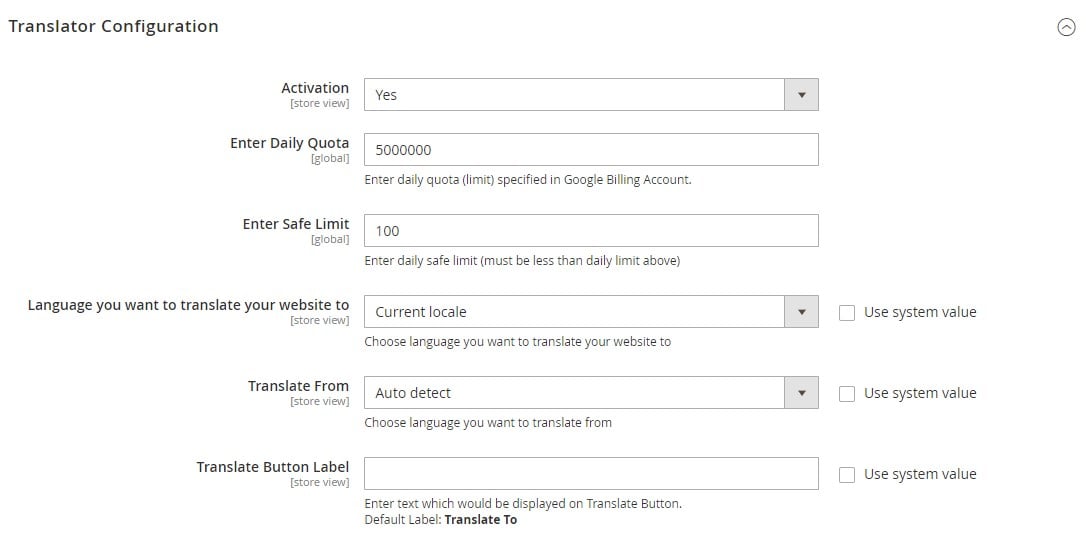Focus the Enter Safe Limit field
The image size is (1088, 538).
point(591,230)
